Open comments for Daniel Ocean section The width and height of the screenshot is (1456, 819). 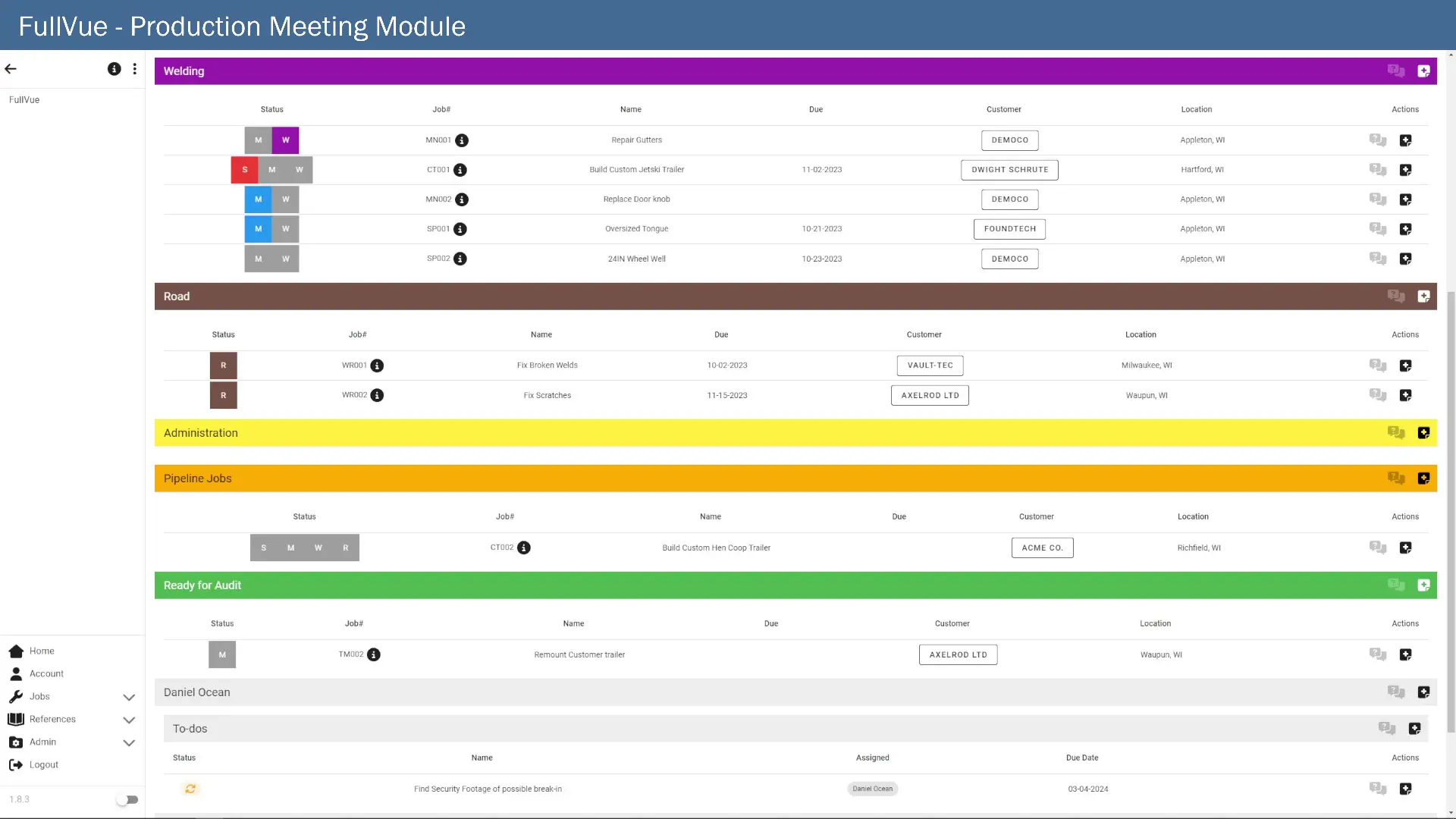[x=1396, y=692]
